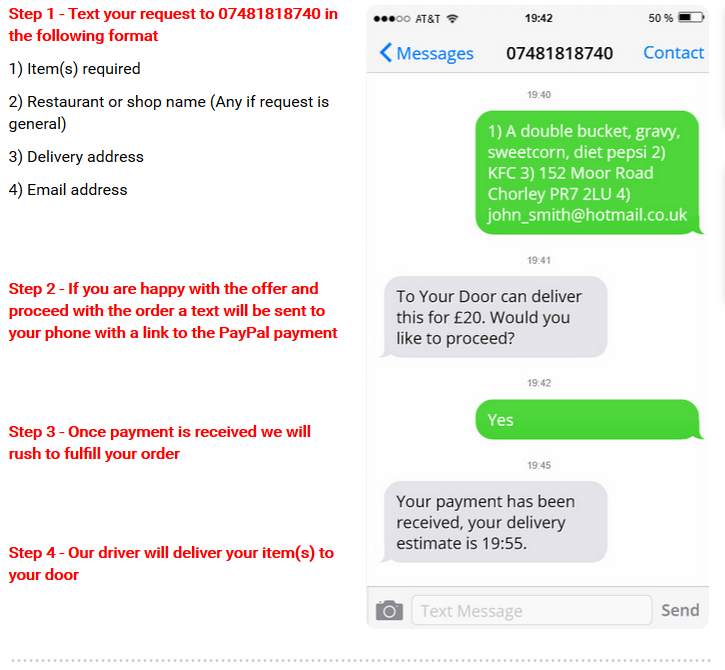Click the Step 4 driver delivery heading

click(x=172, y=564)
